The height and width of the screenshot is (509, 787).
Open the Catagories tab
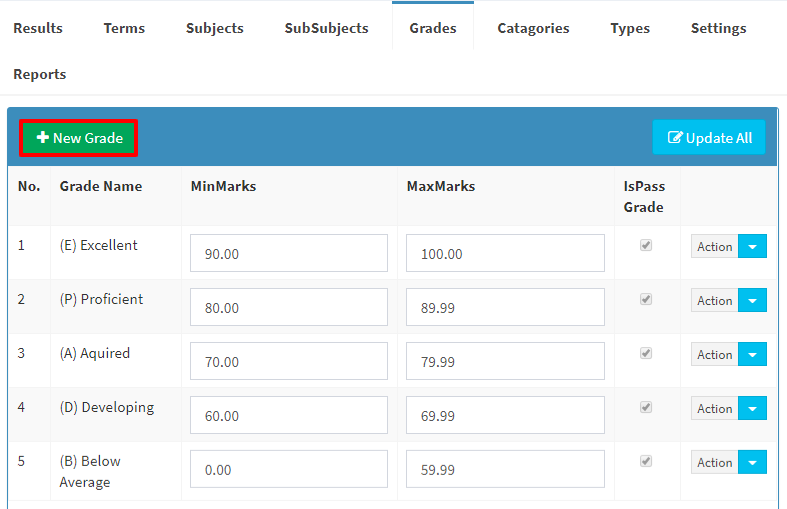coord(533,28)
